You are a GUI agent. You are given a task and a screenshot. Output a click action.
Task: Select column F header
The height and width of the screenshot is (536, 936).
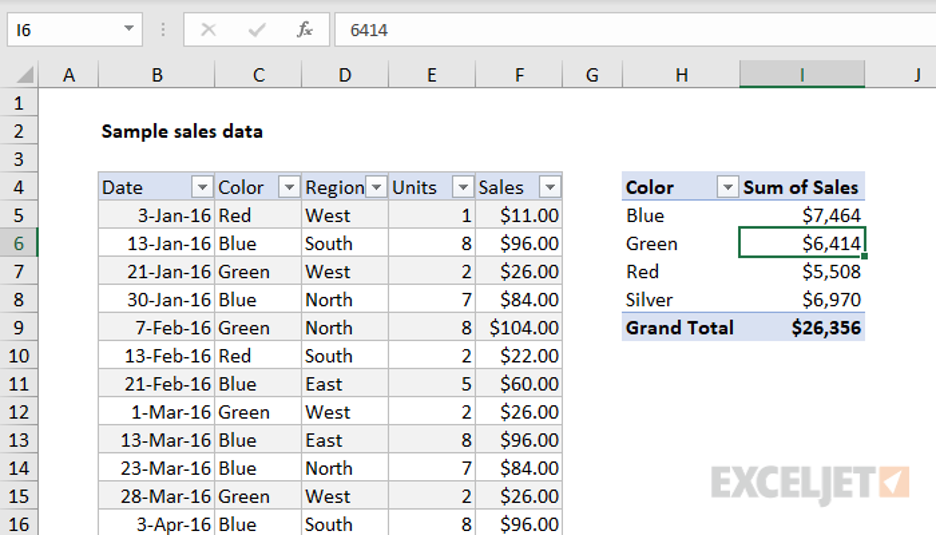[519, 75]
